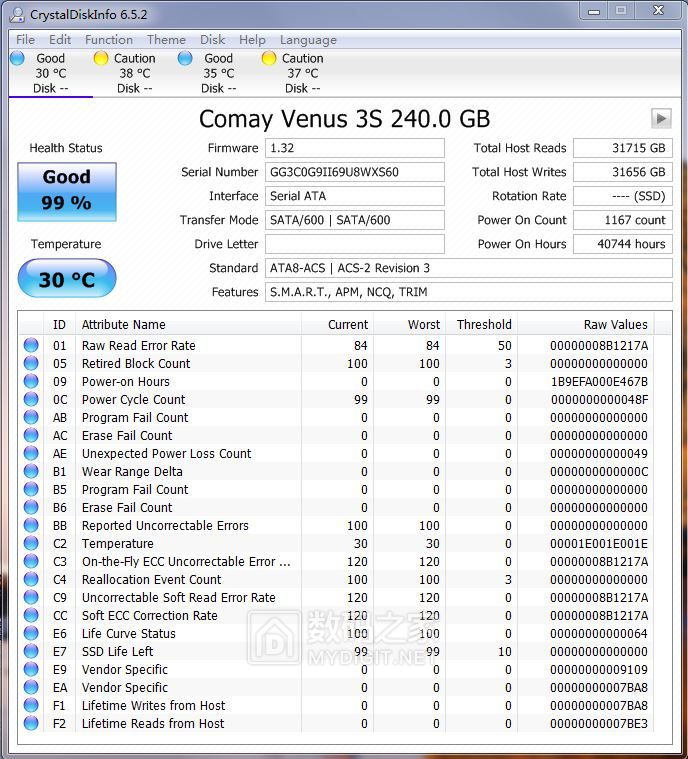Click the Firmware field showing 1.32
Image resolution: width=688 pixels, height=759 pixels.
[354, 148]
